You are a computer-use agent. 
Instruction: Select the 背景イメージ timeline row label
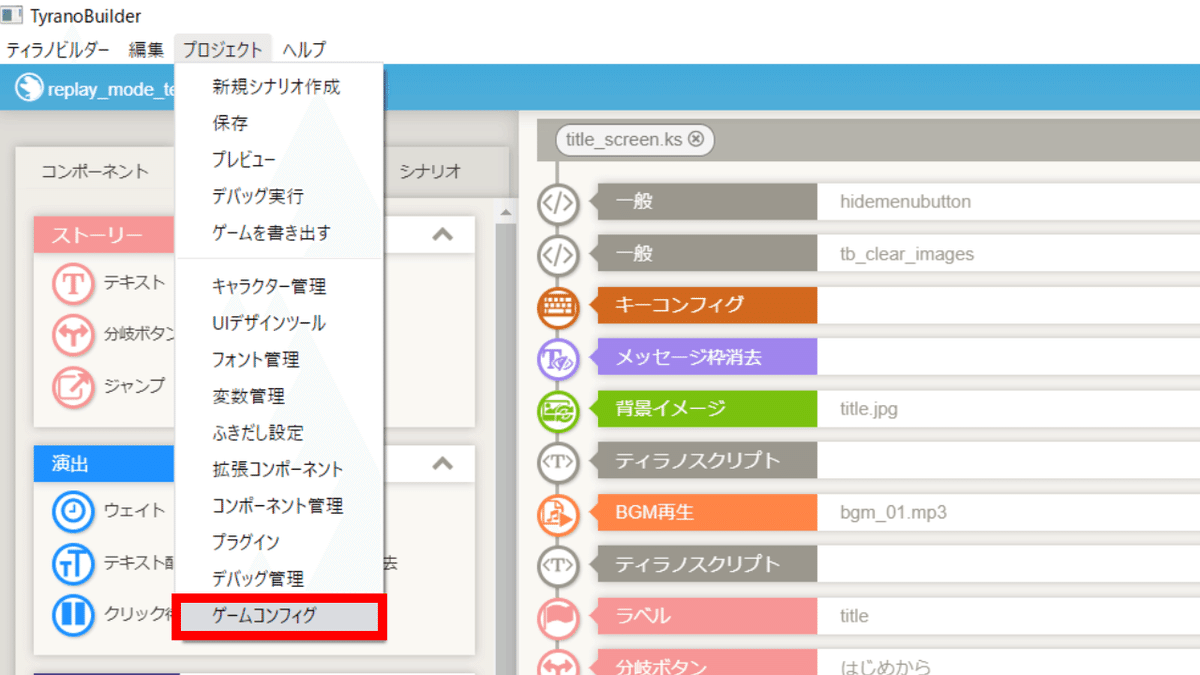(x=706, y=409)
